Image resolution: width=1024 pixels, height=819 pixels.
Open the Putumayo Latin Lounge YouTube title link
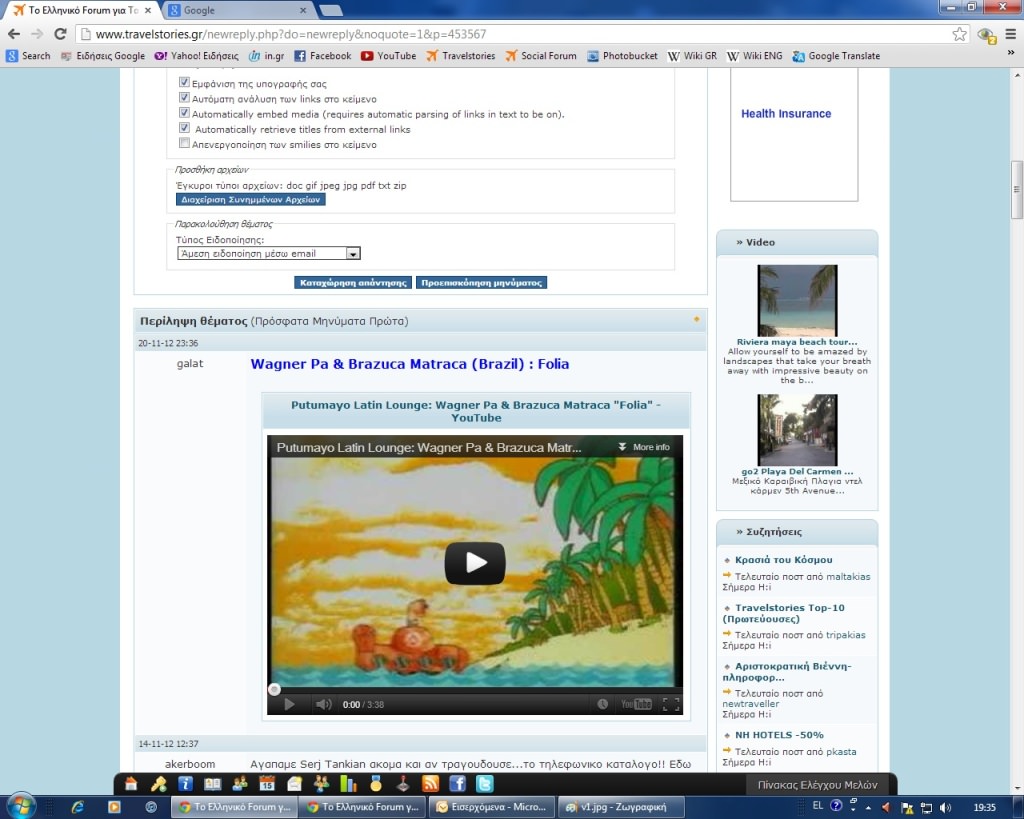click(x=476, y=411)
